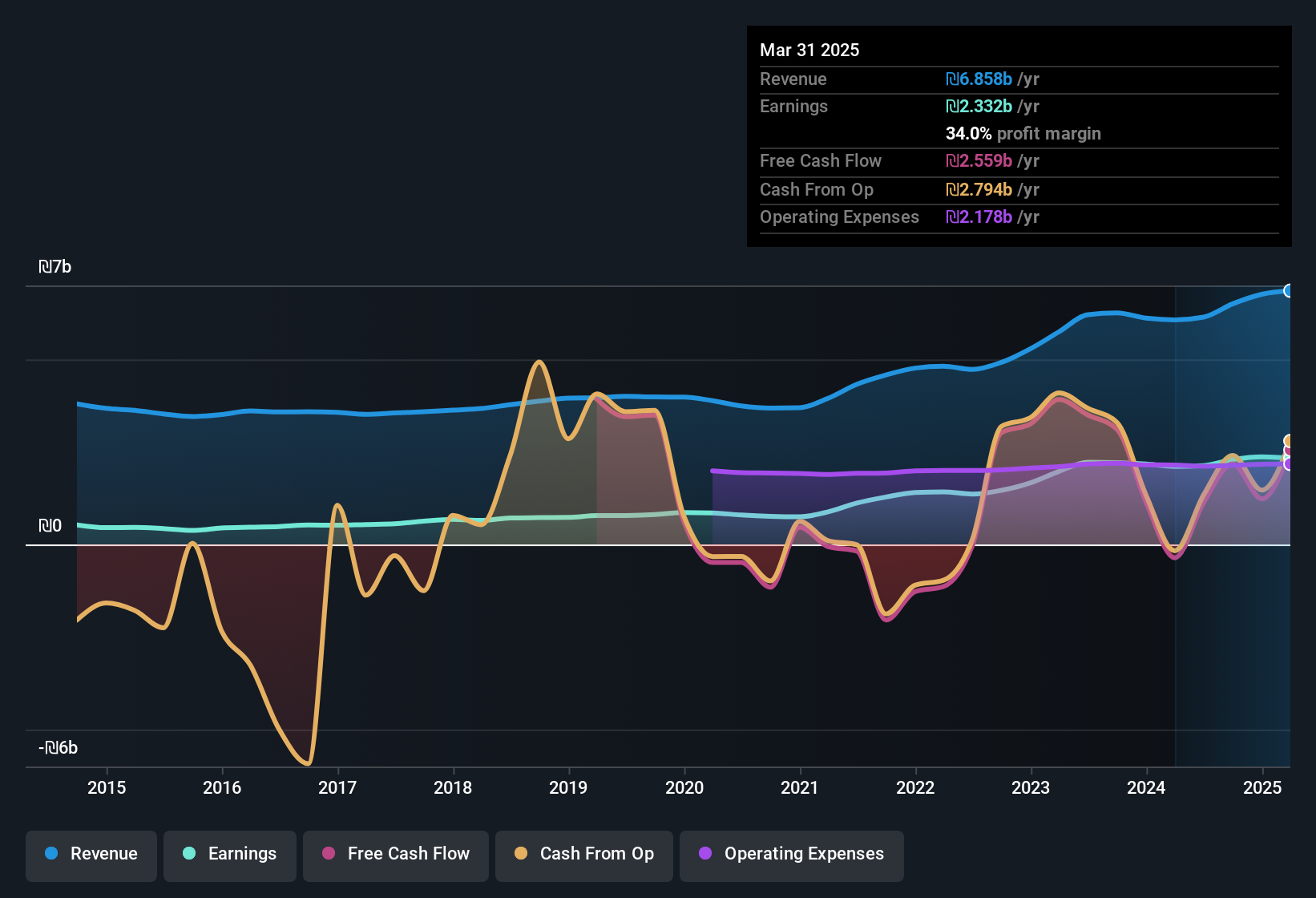
Task: Toggle the Operating Expenses series off
Action: coord(791,854)
